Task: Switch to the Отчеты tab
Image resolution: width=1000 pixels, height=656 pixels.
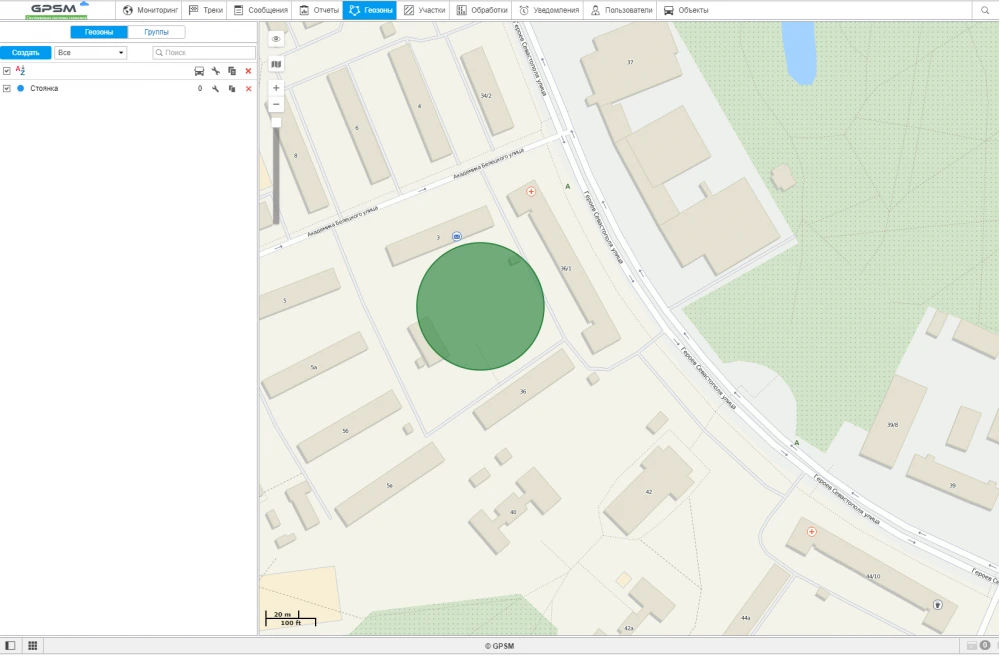Action: pyautogui.click(x=317, y=10)
